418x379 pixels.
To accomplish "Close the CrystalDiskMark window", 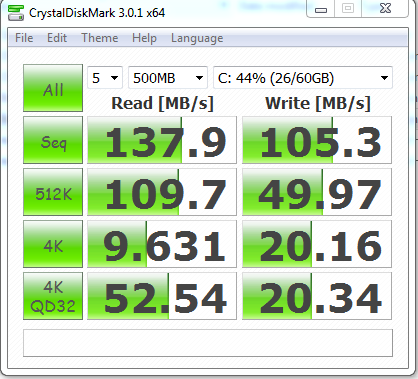I will point(385,9).
